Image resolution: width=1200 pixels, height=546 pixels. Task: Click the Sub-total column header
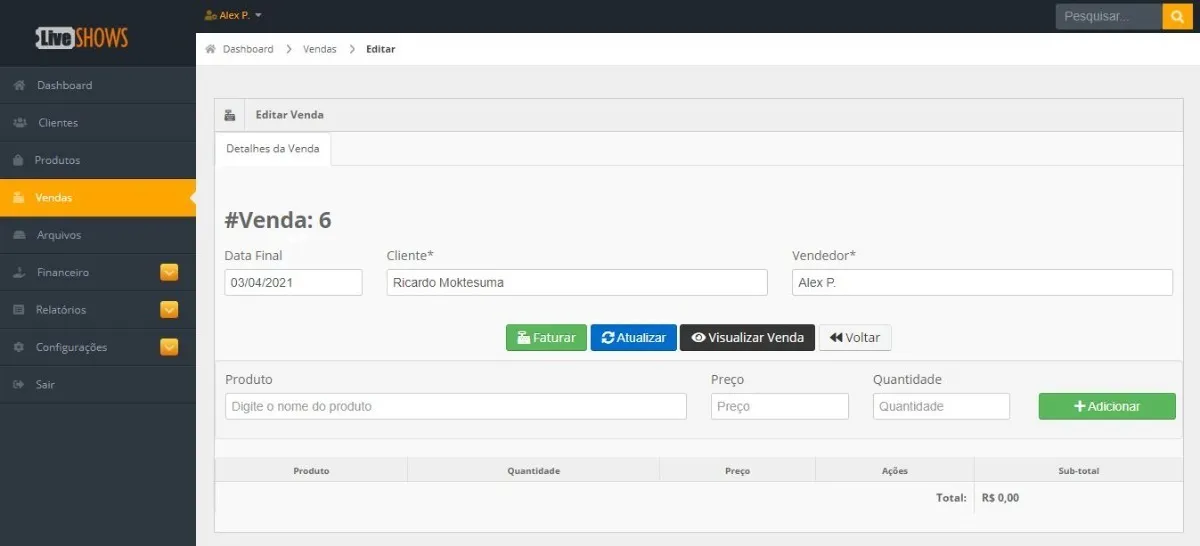1078,470
